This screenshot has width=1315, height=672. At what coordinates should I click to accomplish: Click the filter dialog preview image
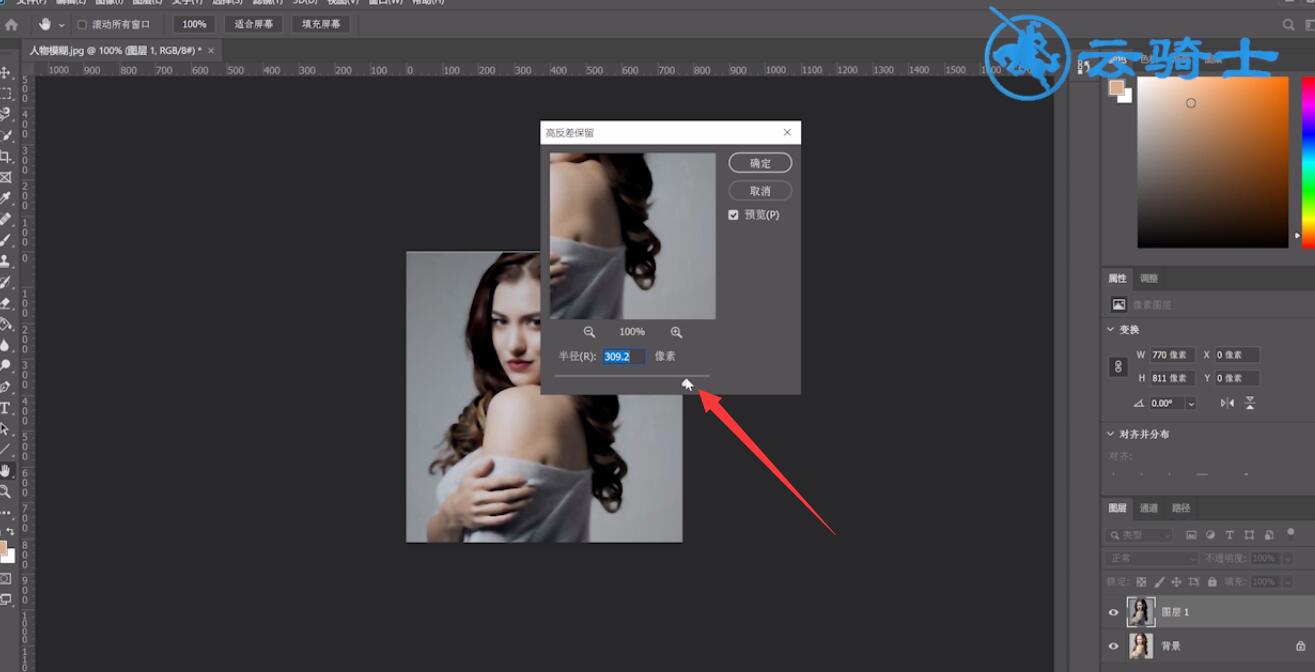[633, 236]
